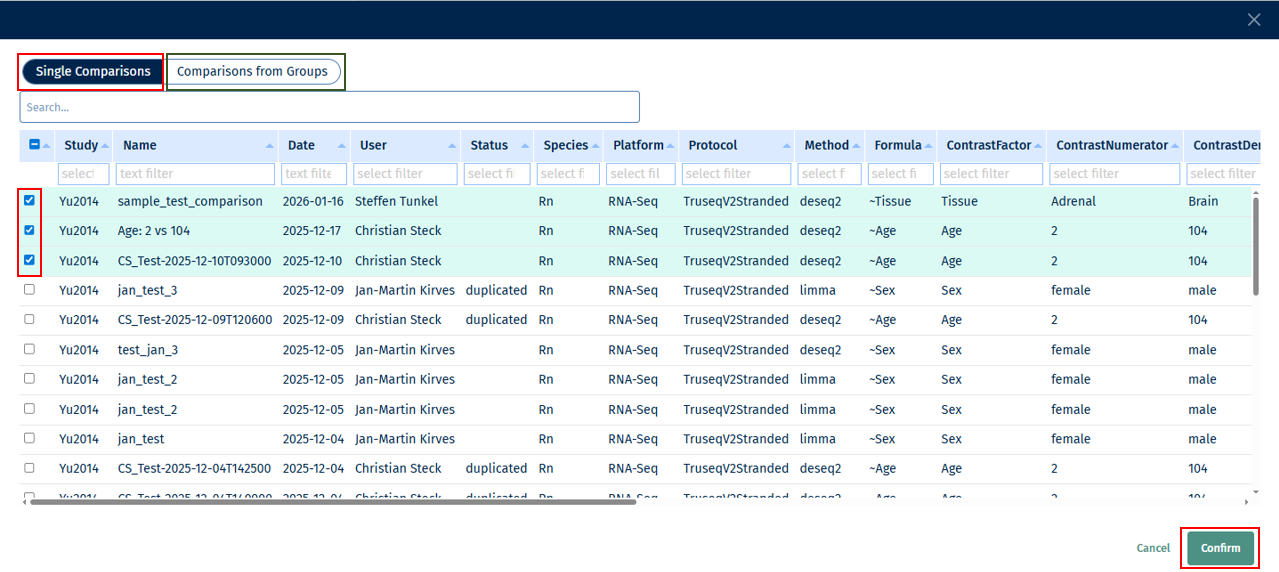Click the Cancel link
1279x572 pixels.
[1153, 548]
